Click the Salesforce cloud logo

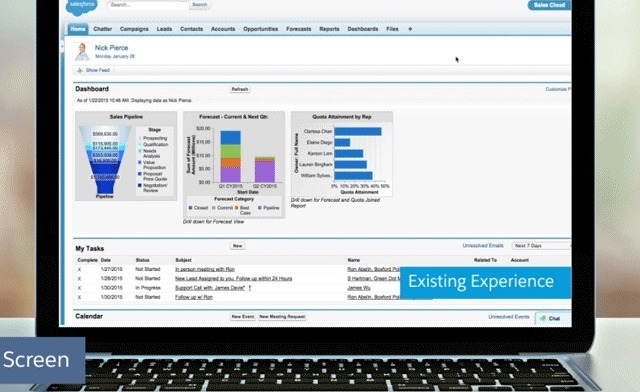pyautogui.click(x=82, y=7)
